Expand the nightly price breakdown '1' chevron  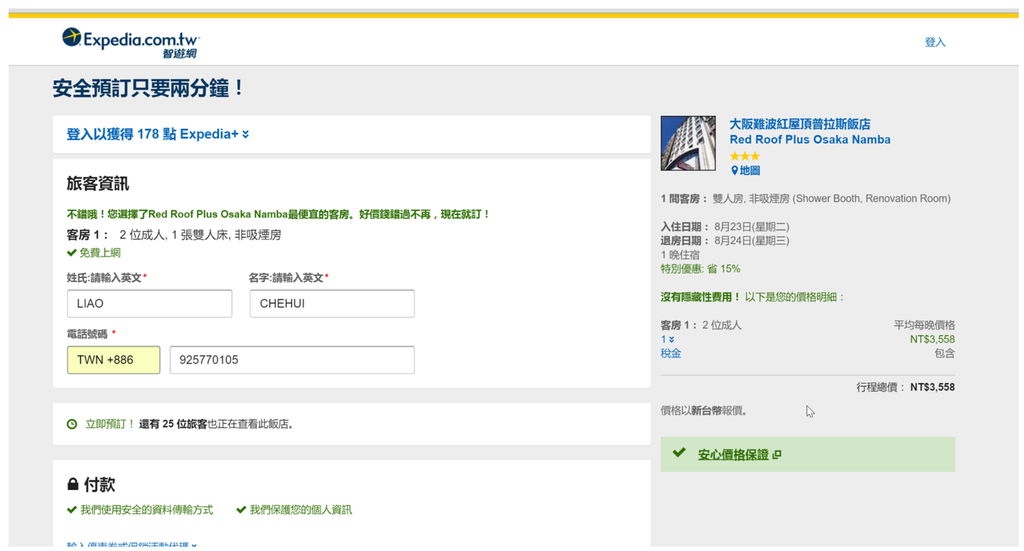pyautogui.click(x=667, y=339)
